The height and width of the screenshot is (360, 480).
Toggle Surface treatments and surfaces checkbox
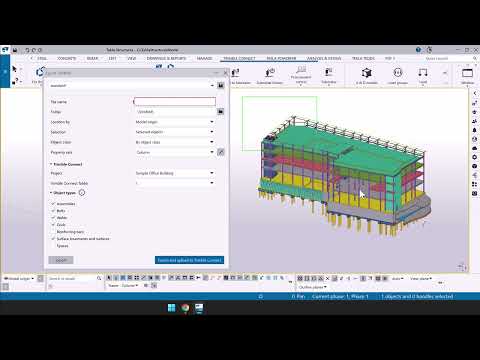53,239
